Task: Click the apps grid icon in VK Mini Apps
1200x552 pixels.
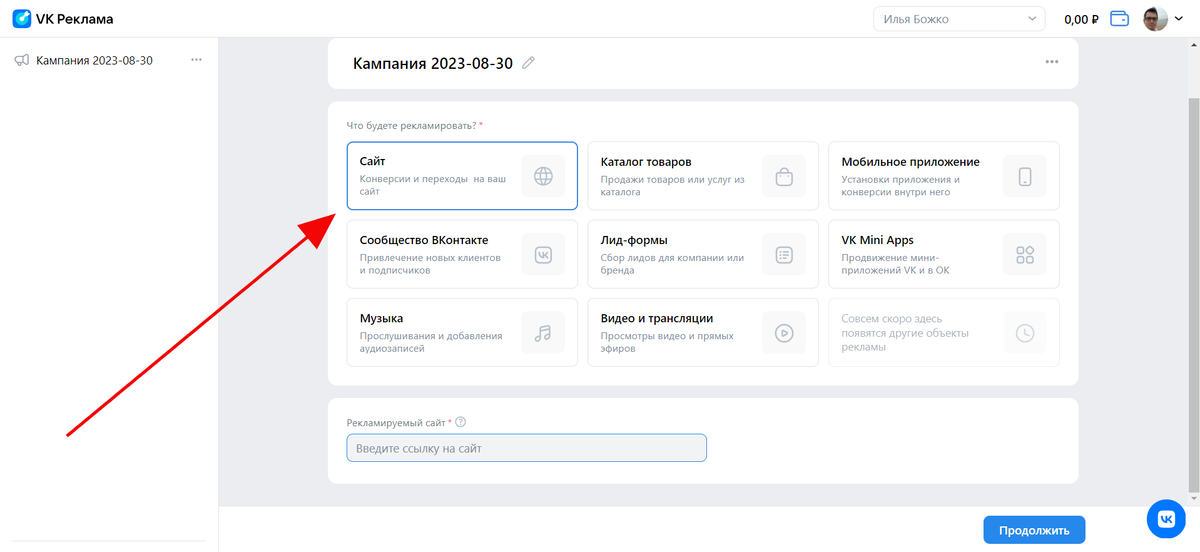Action: tap(1025, 255)
